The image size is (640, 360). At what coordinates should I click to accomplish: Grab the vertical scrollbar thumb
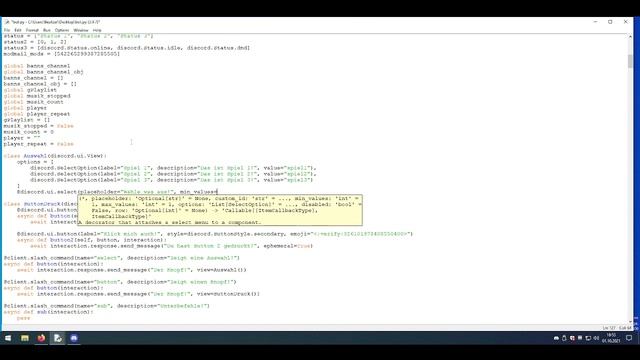click(630, 60)
